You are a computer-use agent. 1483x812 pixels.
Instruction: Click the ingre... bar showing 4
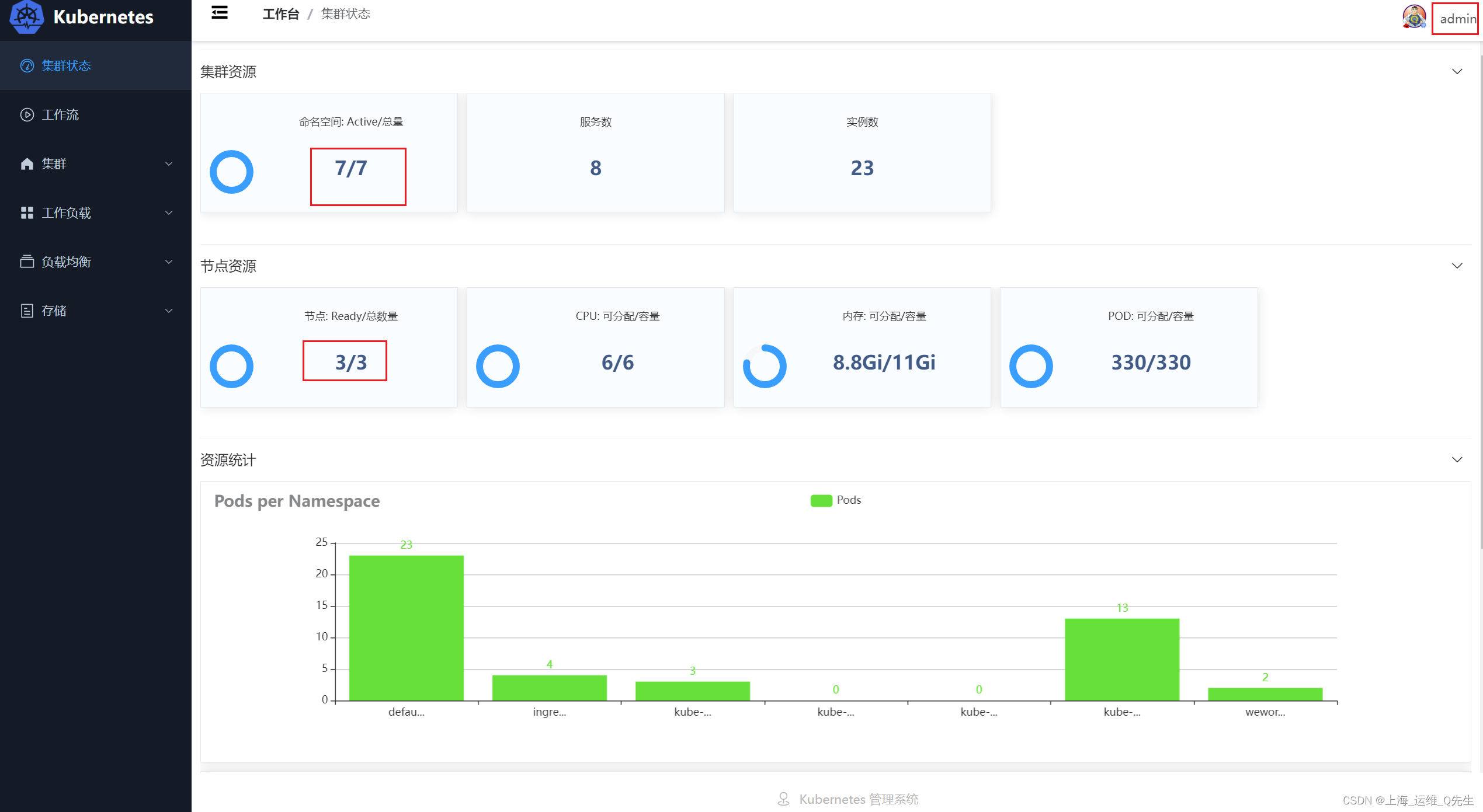550,688
